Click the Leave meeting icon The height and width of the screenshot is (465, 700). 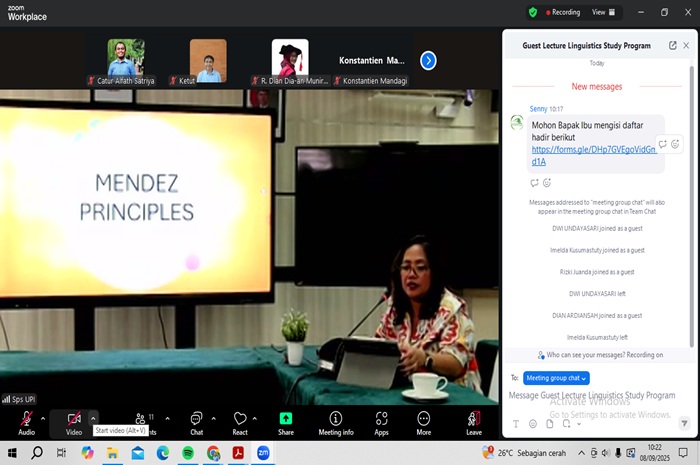pos(473,419)
